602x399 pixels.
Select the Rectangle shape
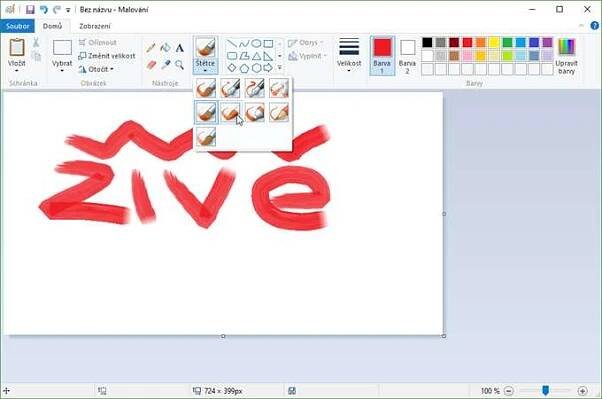(x=268, y=43)
